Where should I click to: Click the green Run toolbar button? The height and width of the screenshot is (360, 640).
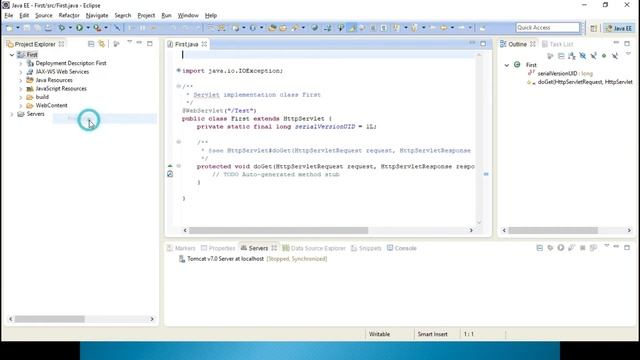[x=79, y=28]
